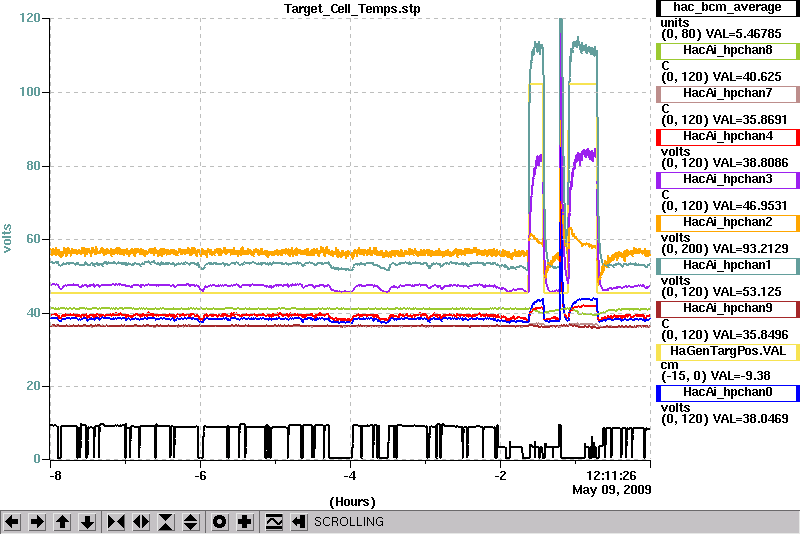Click the vertical zoom-in hourglass icon
Image resolution: width=800 pixels, height=534 pixels.
click(166, 522)
